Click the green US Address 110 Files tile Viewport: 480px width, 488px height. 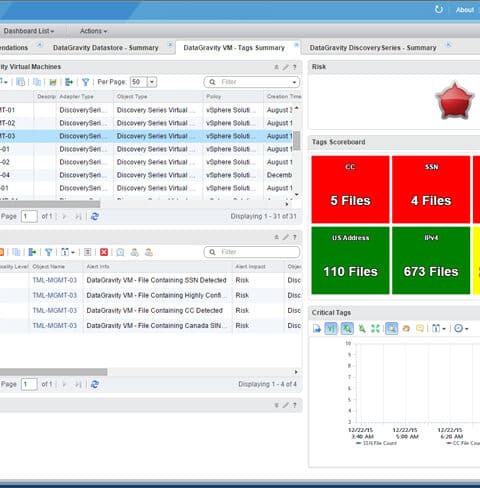(x=350, y=260)
